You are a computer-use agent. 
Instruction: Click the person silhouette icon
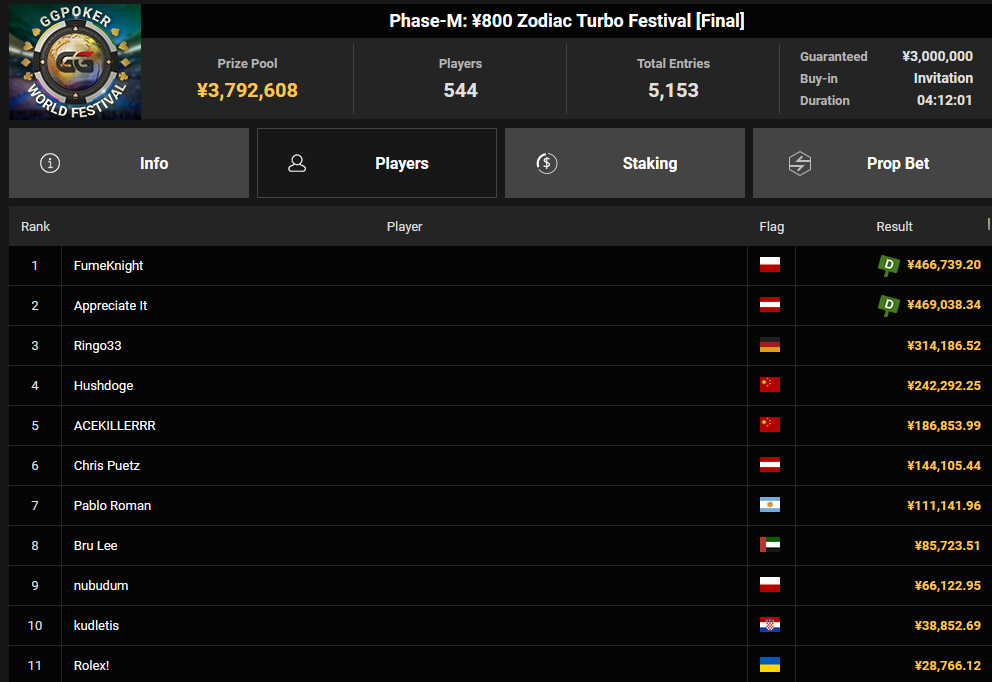click(x=297, y=163)
